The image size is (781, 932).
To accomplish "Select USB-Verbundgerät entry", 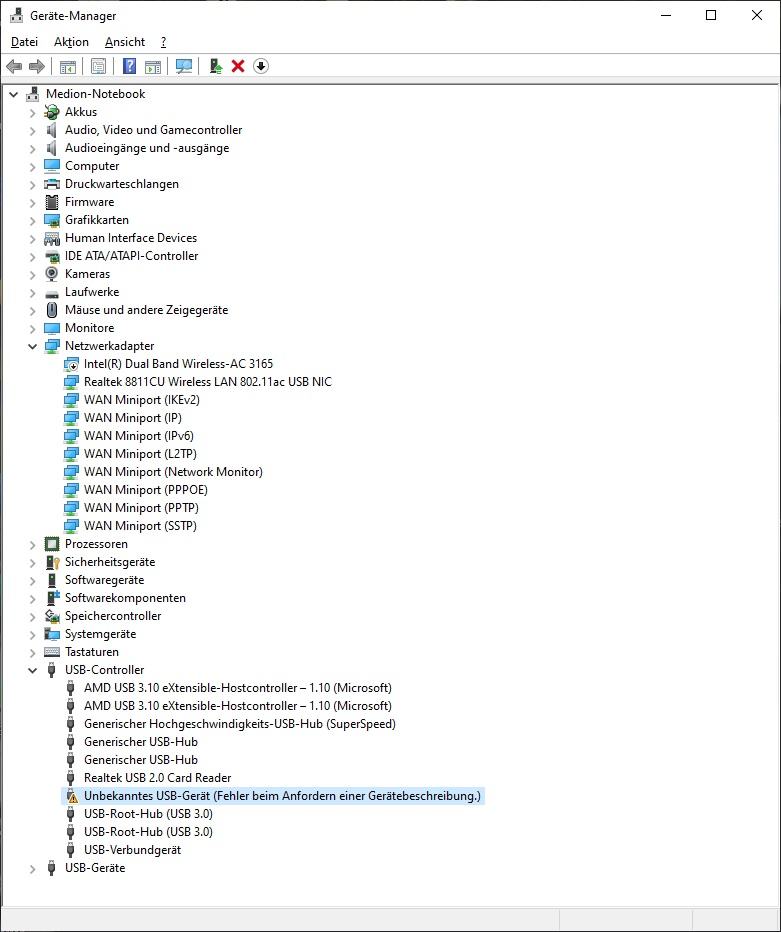I will point(133,850).
